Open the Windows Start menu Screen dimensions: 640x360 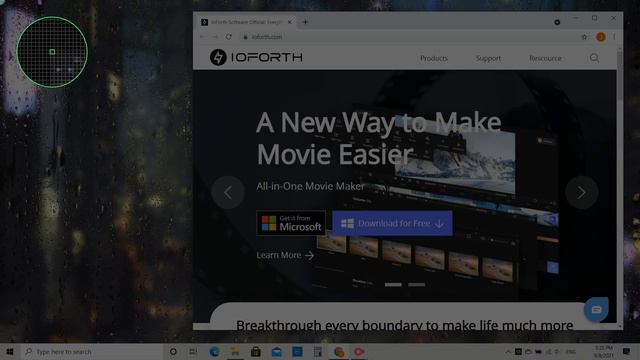click(10, 351)
